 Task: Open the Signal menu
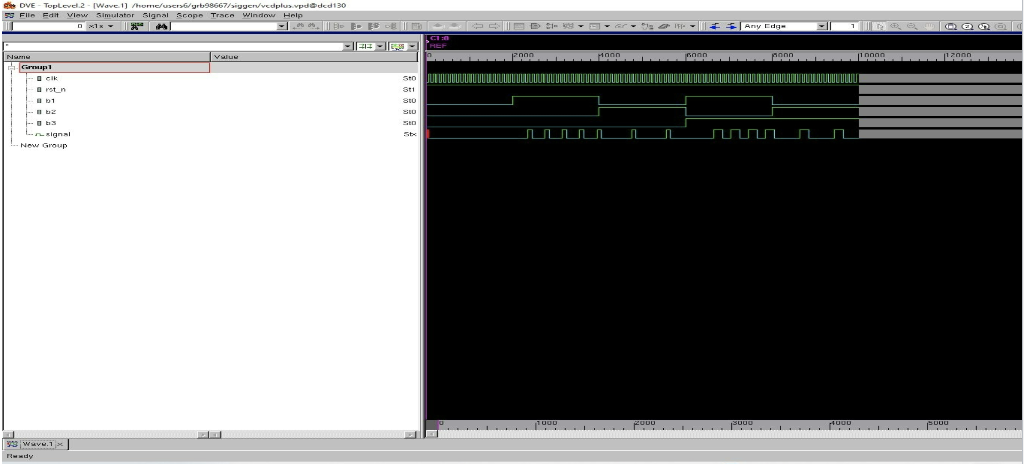tap(155, 15)
